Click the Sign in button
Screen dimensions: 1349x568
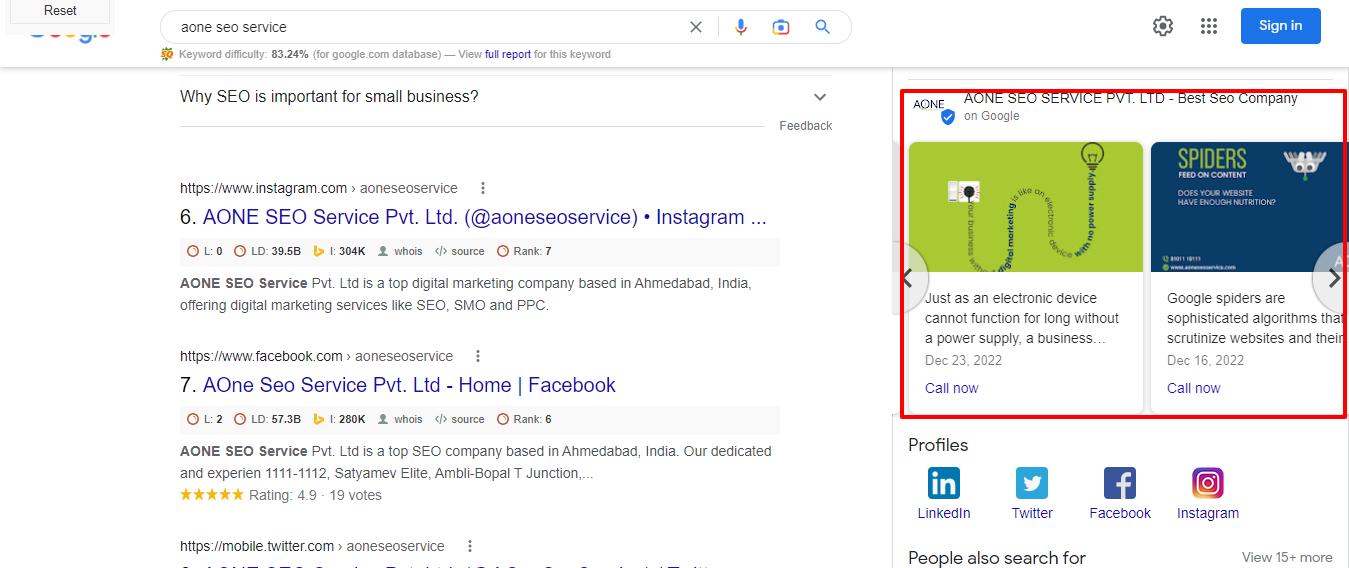[1281, 26]
